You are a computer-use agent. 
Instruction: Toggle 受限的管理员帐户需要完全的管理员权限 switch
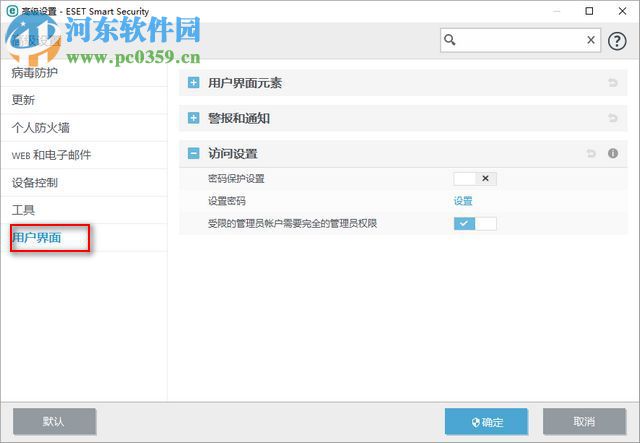[475, 223]
